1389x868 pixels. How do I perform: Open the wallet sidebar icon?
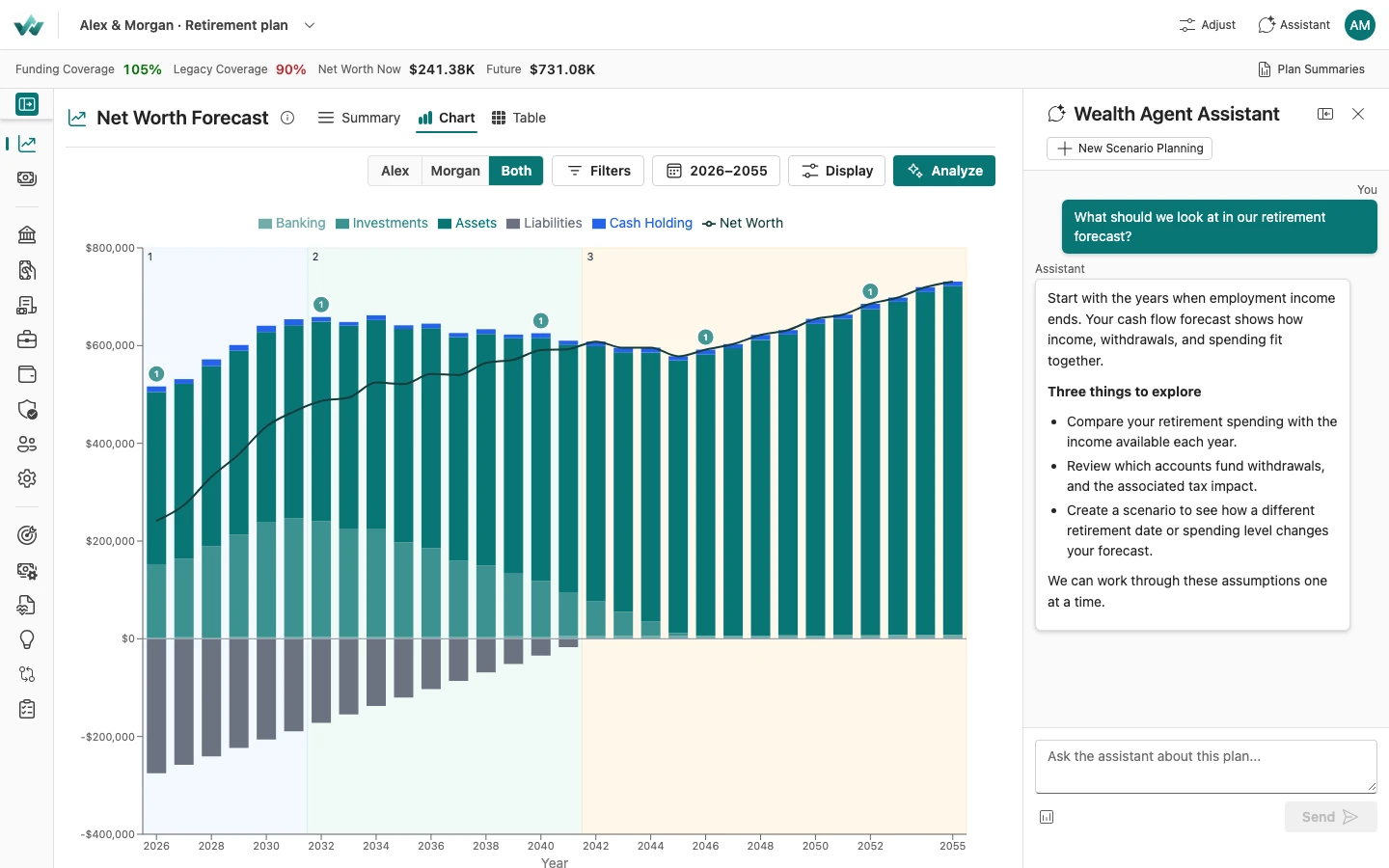27,374
